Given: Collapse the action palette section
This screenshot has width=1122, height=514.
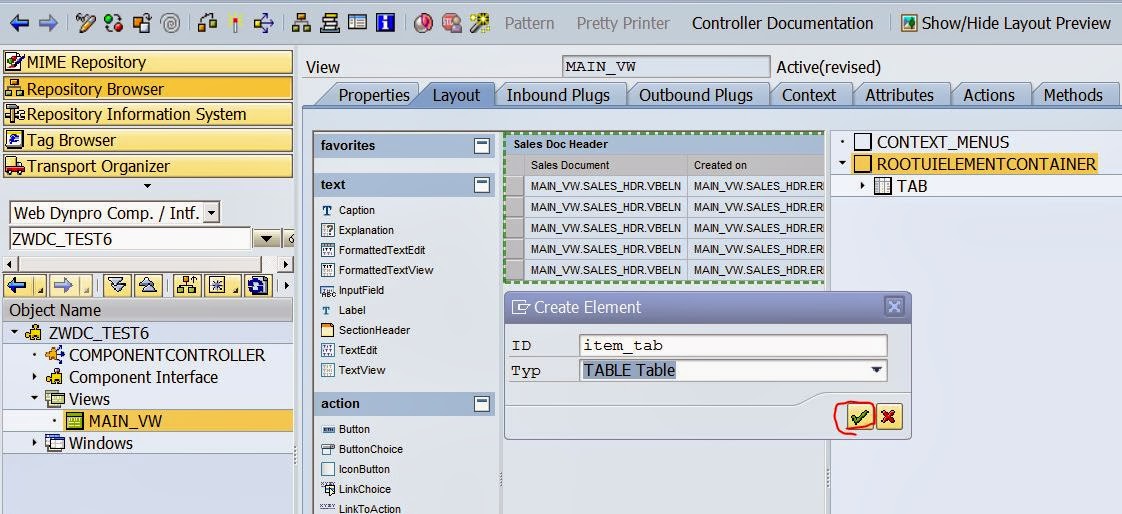Looking at the screenshot, I should (482, 404).
